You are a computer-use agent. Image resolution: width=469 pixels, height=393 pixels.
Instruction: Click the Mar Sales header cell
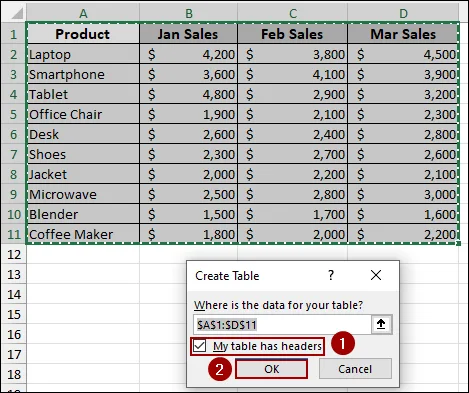pos(403,34)
